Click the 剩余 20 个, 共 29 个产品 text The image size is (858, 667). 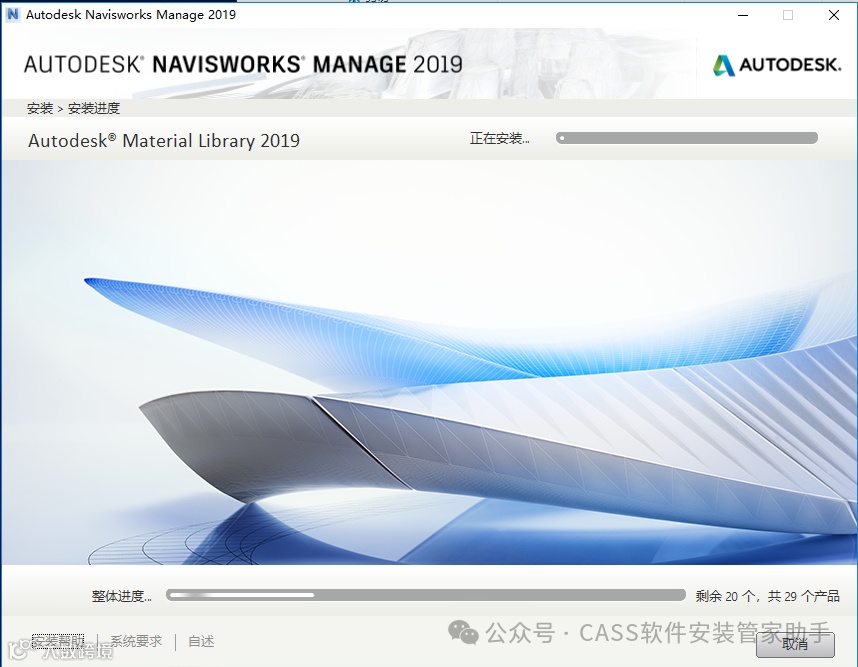(767, 596)
